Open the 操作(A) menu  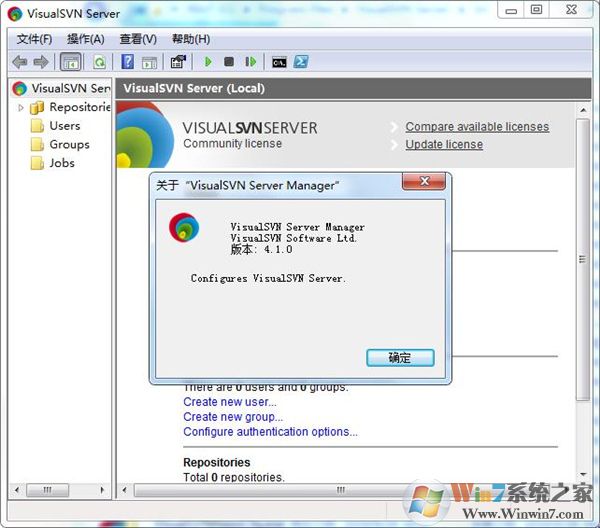pyautogui.click(x=86, y=39)
